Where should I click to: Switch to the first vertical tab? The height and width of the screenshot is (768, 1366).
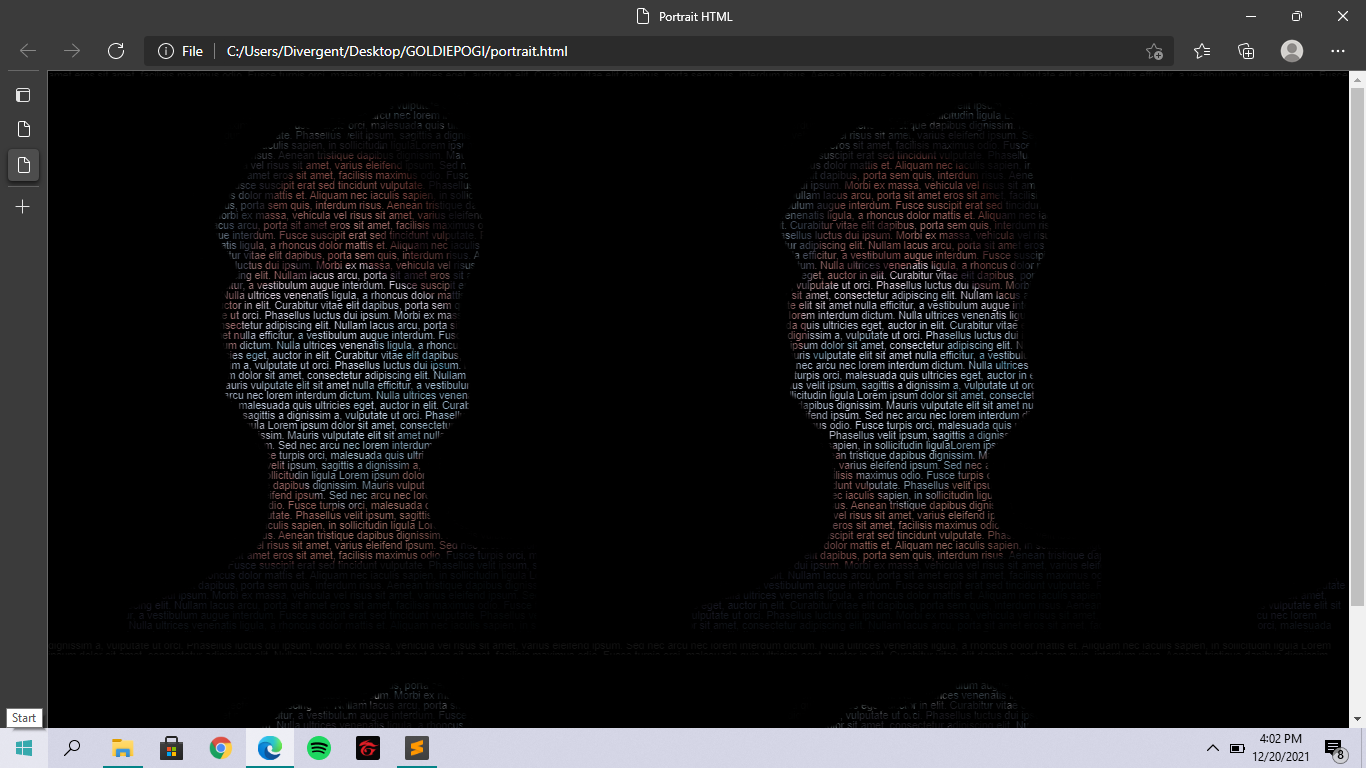pyautogui.click(x=23, y=130)
